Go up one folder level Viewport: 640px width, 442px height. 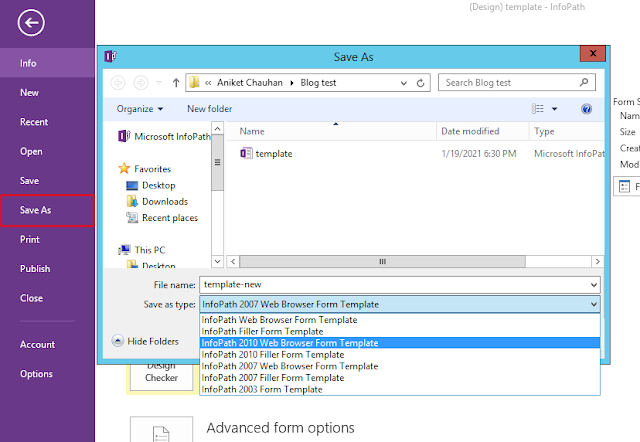176,83
